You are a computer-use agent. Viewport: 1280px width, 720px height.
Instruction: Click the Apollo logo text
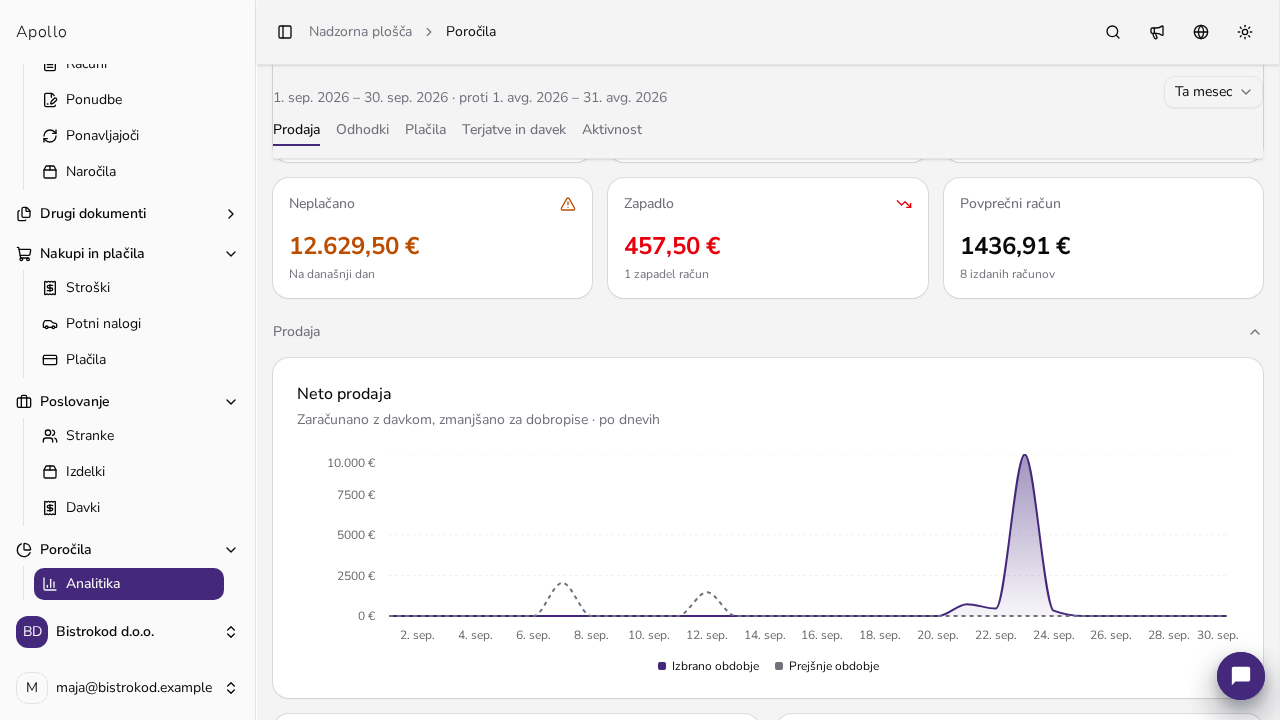tap(41, 32)
